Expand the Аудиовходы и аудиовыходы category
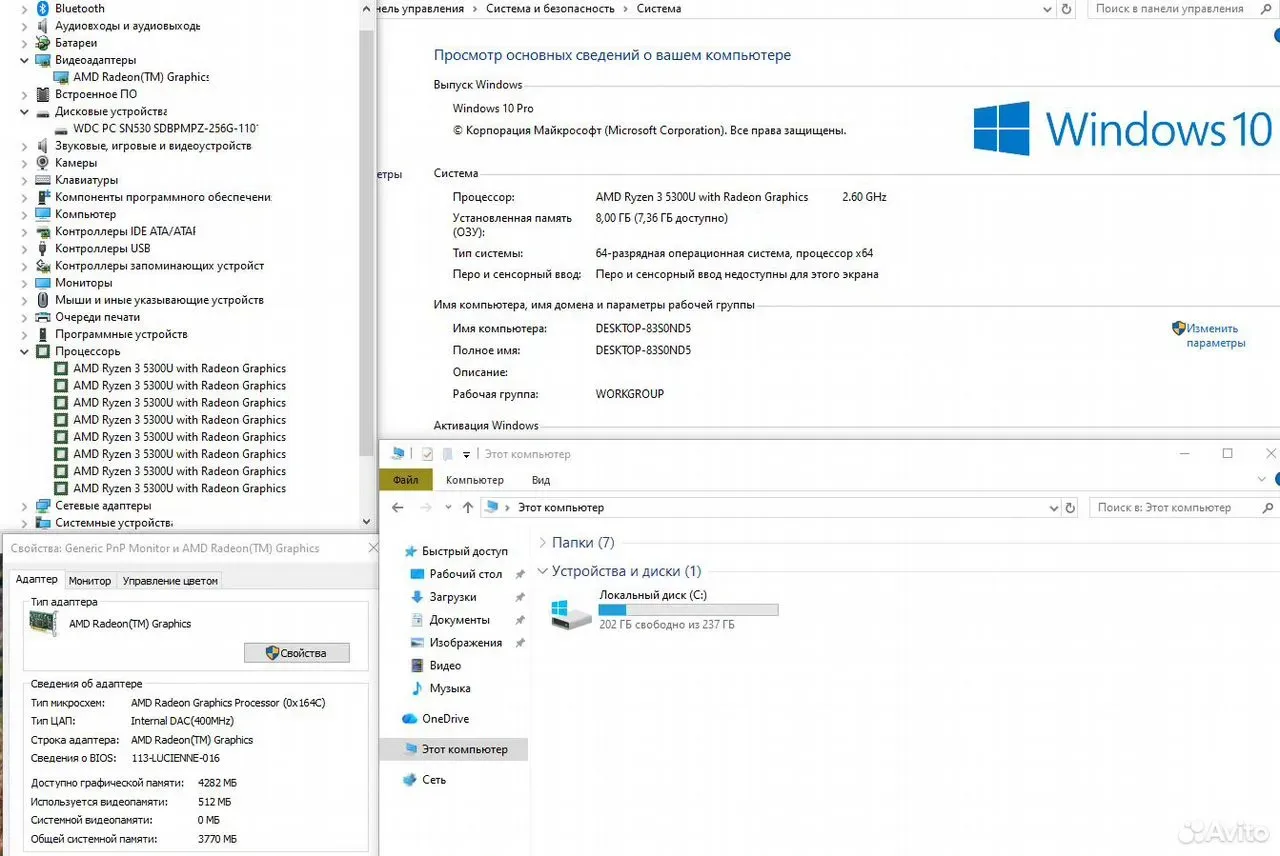Viewport: 1280px width, 856px height. (x=25, y=26)
